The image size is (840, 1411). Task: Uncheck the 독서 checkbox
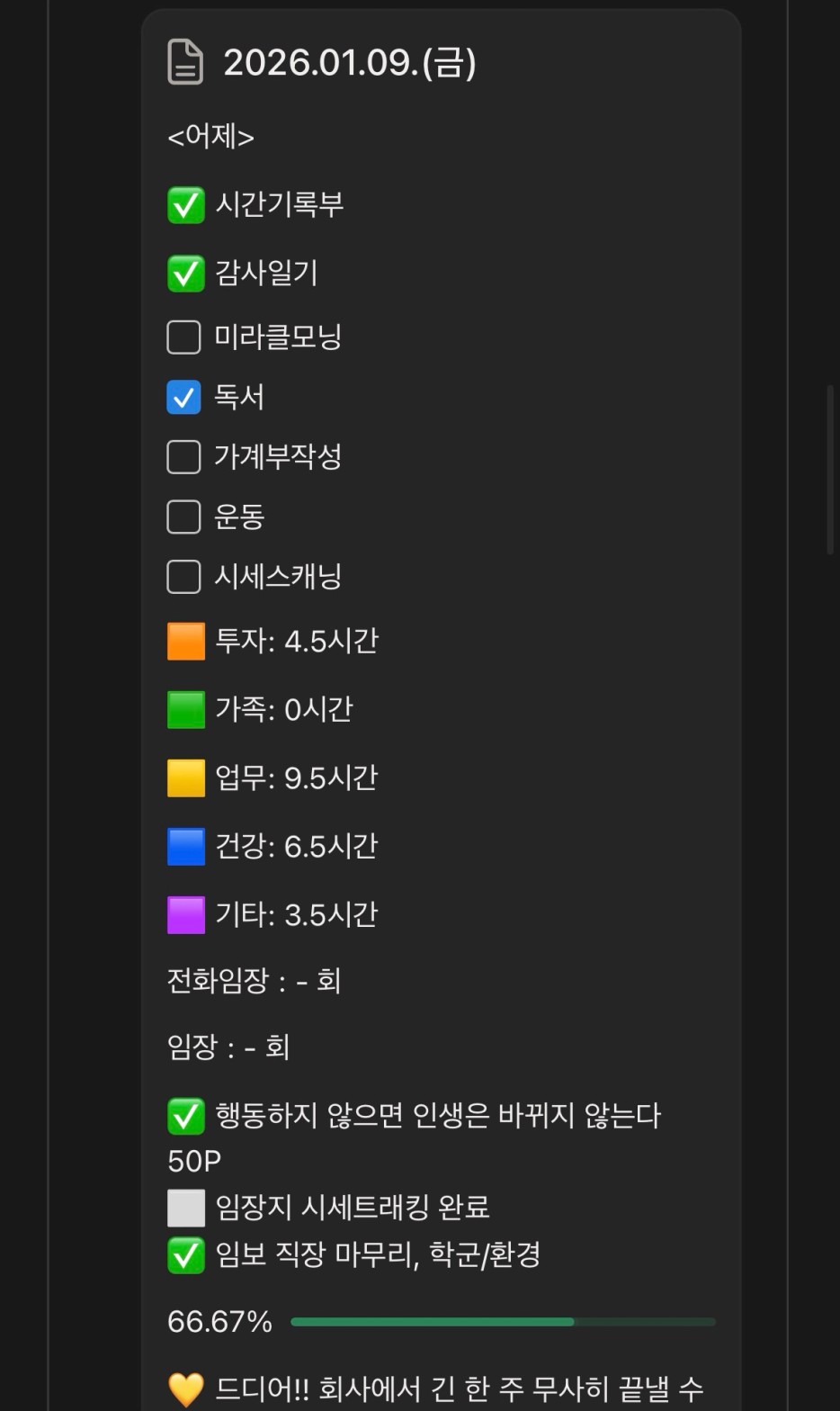183,397
